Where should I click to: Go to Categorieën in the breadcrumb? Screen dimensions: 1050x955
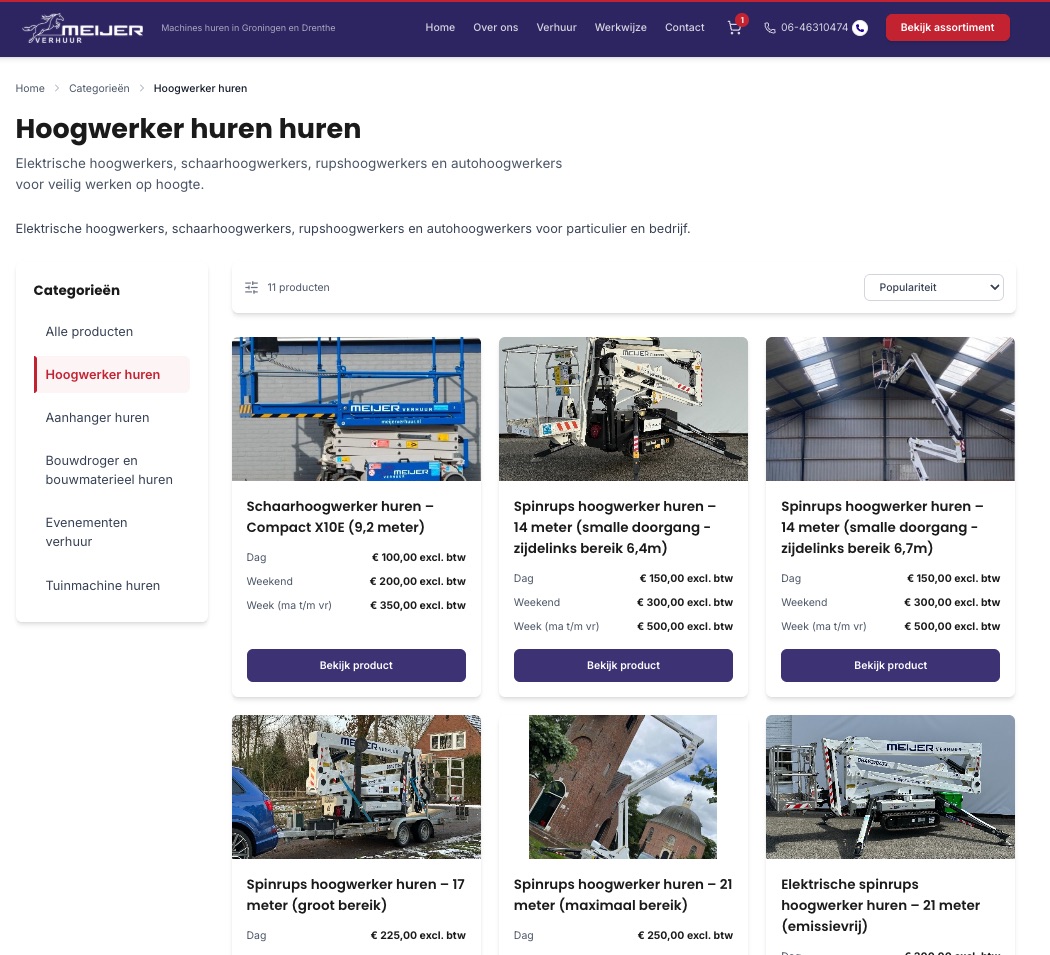pos(99,88)
